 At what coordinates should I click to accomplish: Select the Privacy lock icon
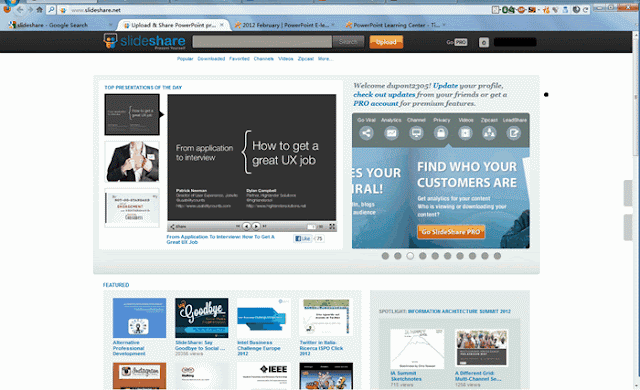[x=441, y=133]
